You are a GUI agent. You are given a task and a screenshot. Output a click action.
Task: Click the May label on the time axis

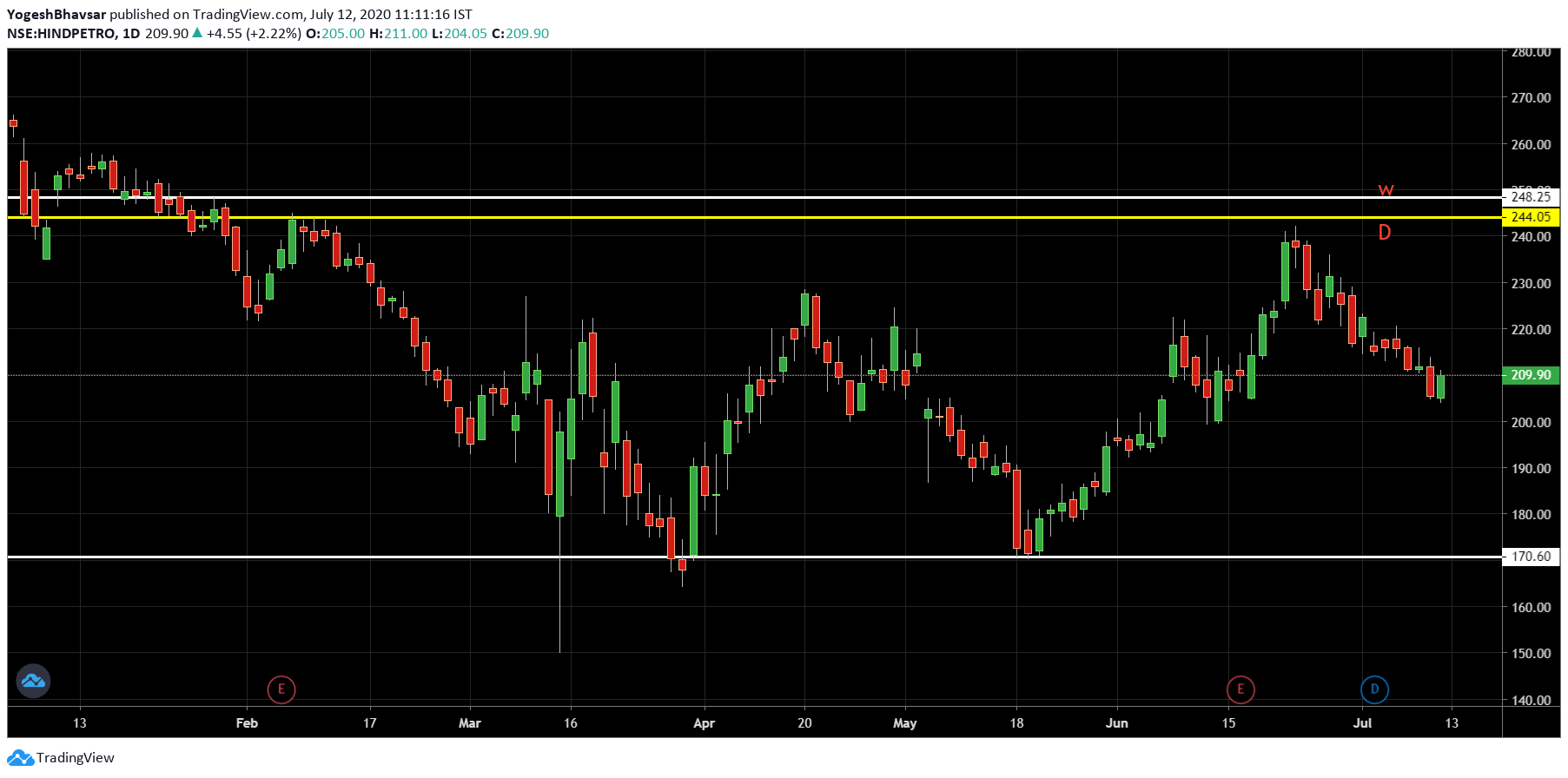pos(904,722)
